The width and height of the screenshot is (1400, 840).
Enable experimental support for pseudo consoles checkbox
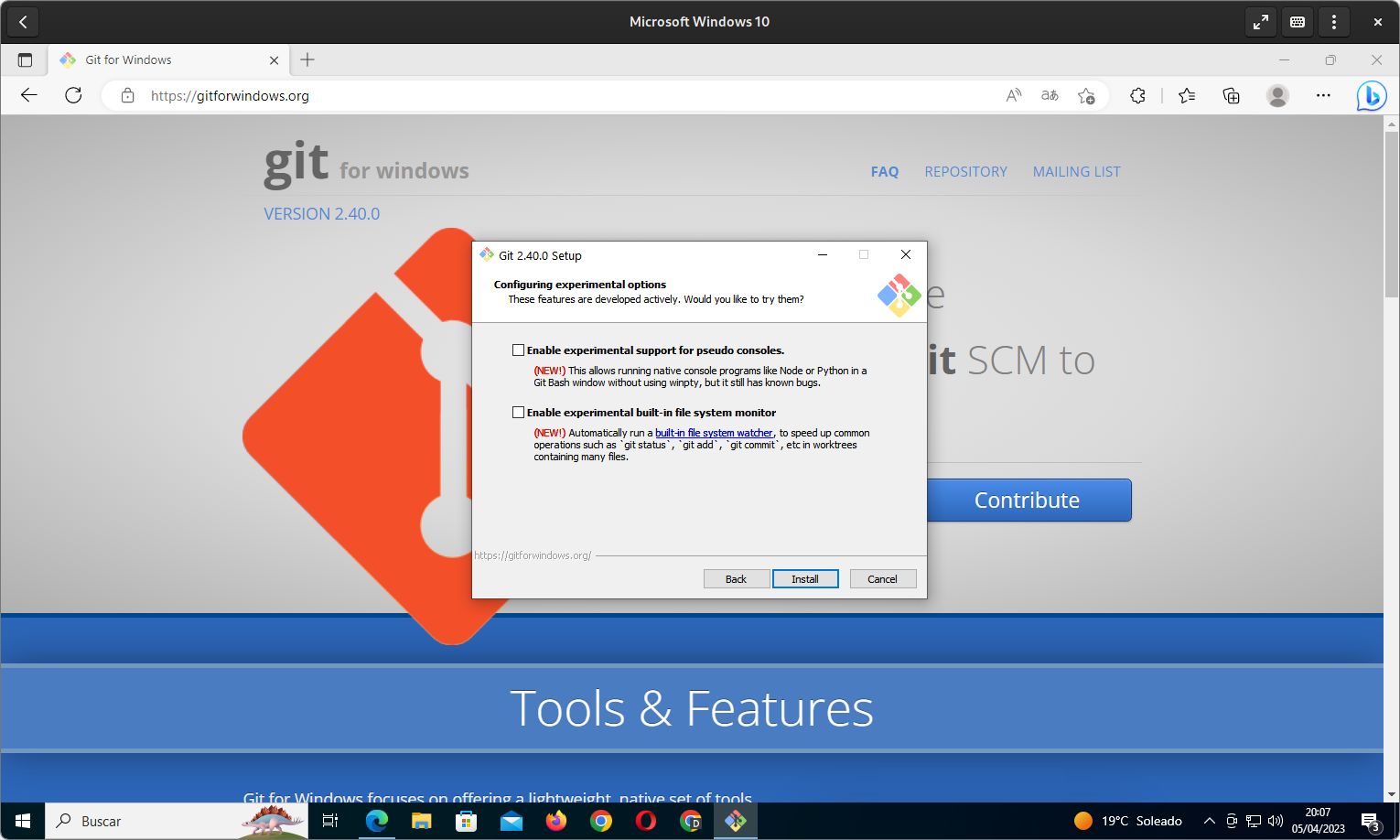[x=519, y=350]
